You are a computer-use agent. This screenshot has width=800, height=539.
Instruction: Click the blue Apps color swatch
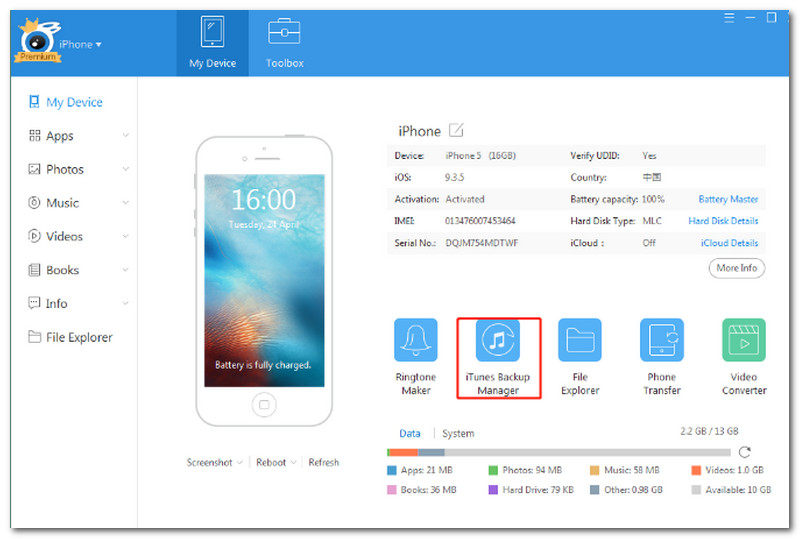click(392, 470)
